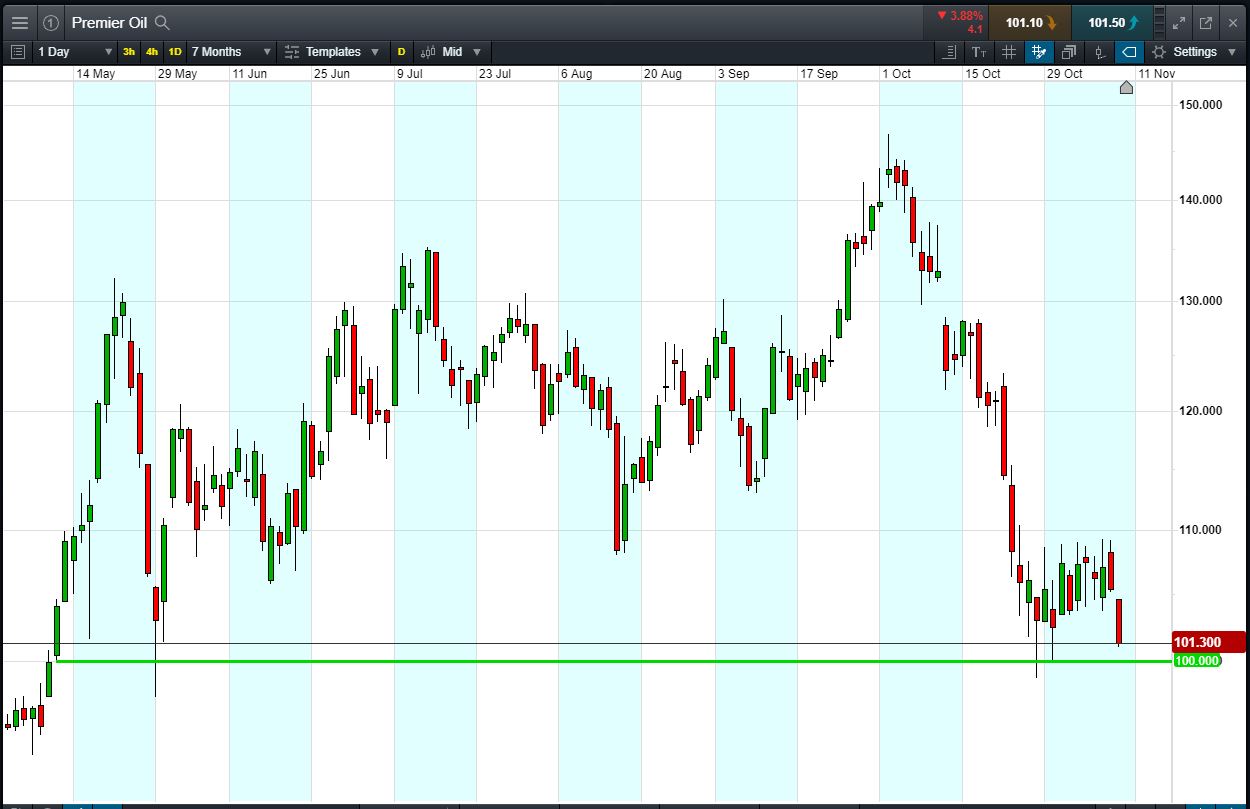Select the 1D interval shortcut
Screen dimensions: 1250x809
[175, 51]
